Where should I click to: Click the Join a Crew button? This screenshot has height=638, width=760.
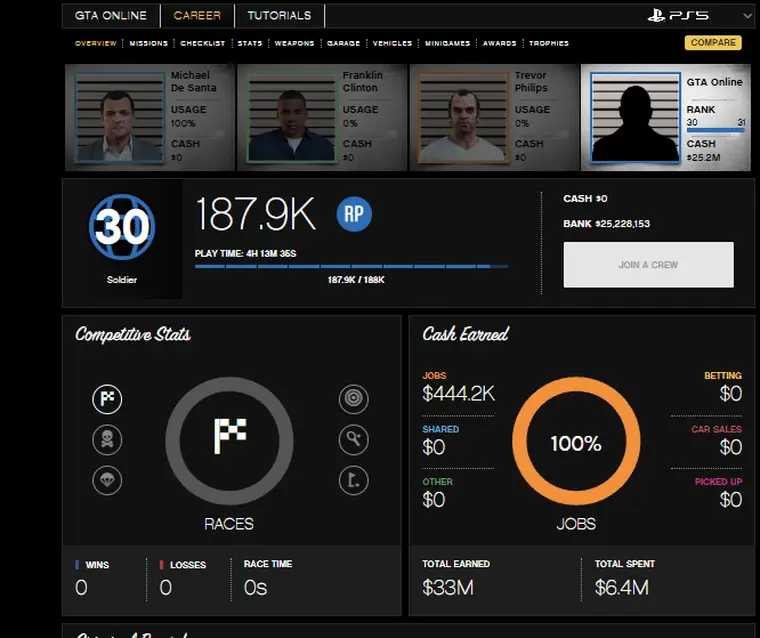pos(648,265)
